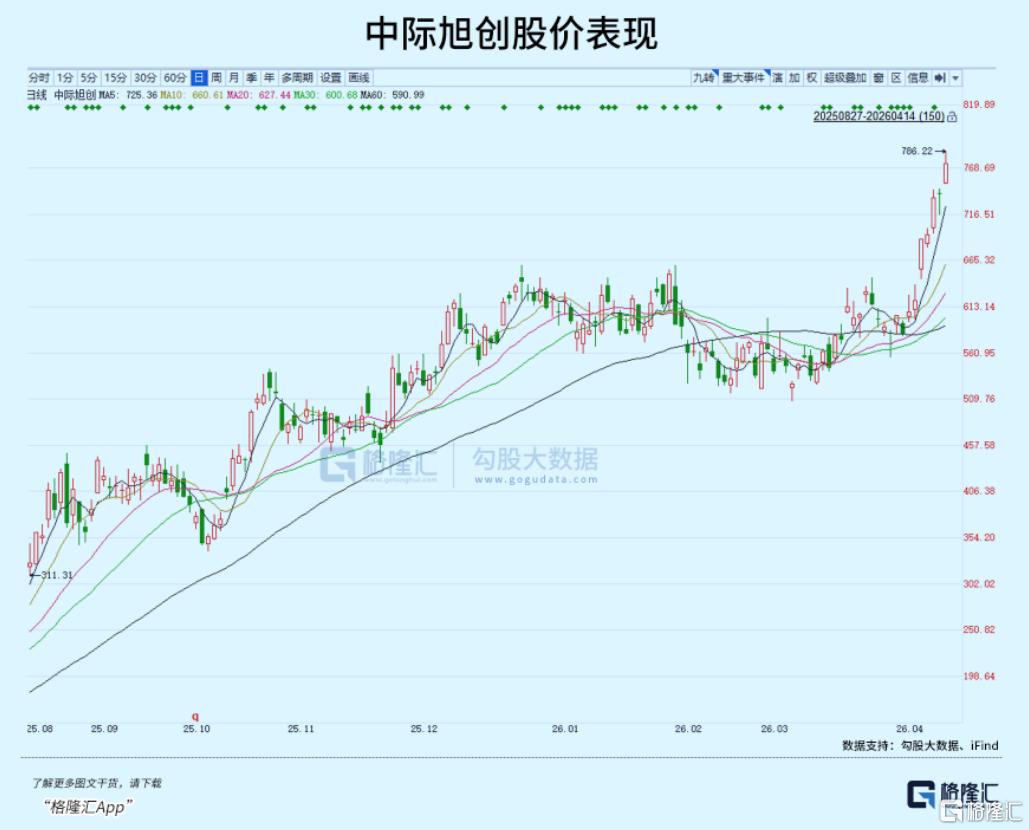Click the 画线 draw line button
1029x830 pixels.
[359, 77]
